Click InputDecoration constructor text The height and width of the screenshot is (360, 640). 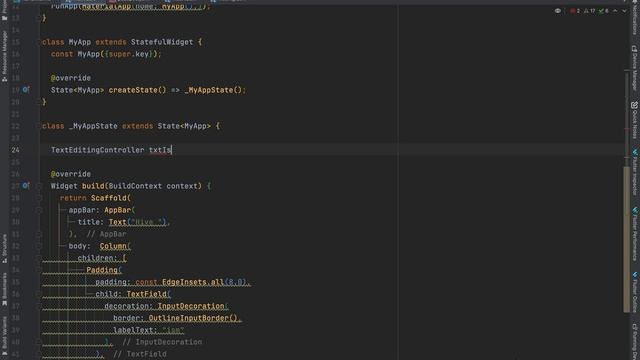click(x=191, y=306)
